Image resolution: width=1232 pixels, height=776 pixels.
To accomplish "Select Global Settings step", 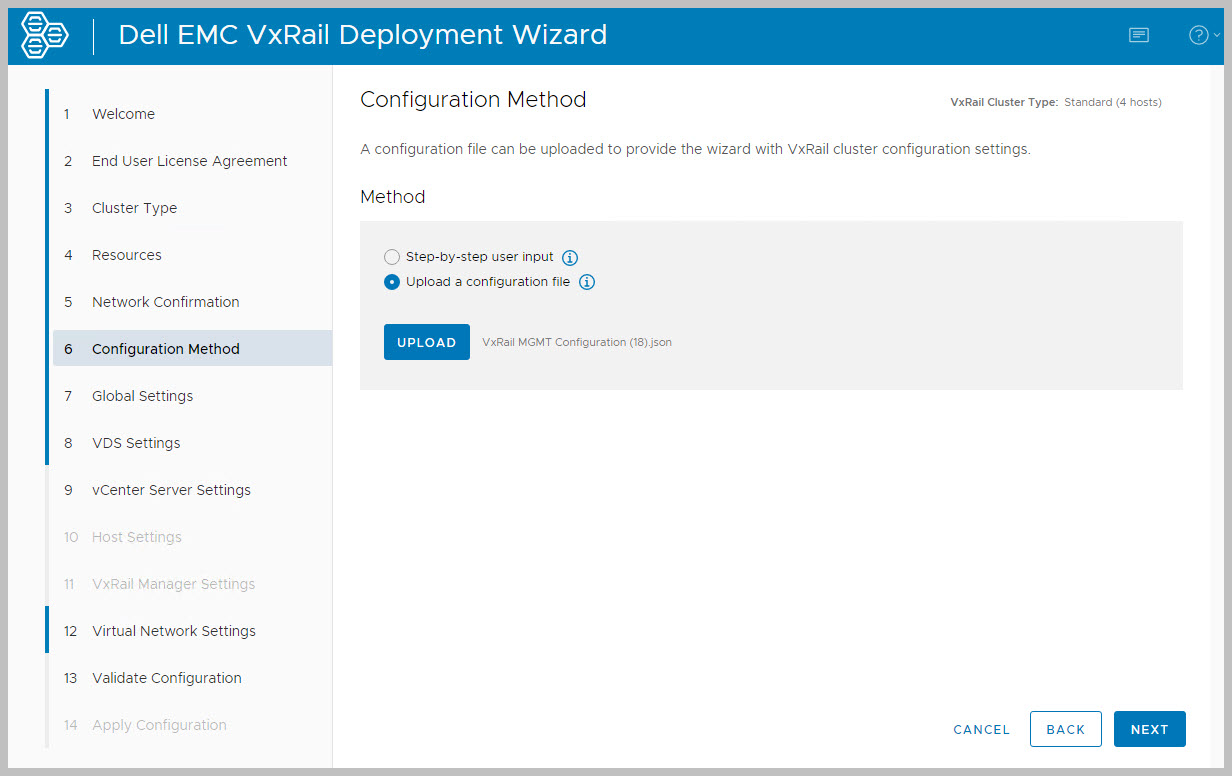I will [142, 396].
